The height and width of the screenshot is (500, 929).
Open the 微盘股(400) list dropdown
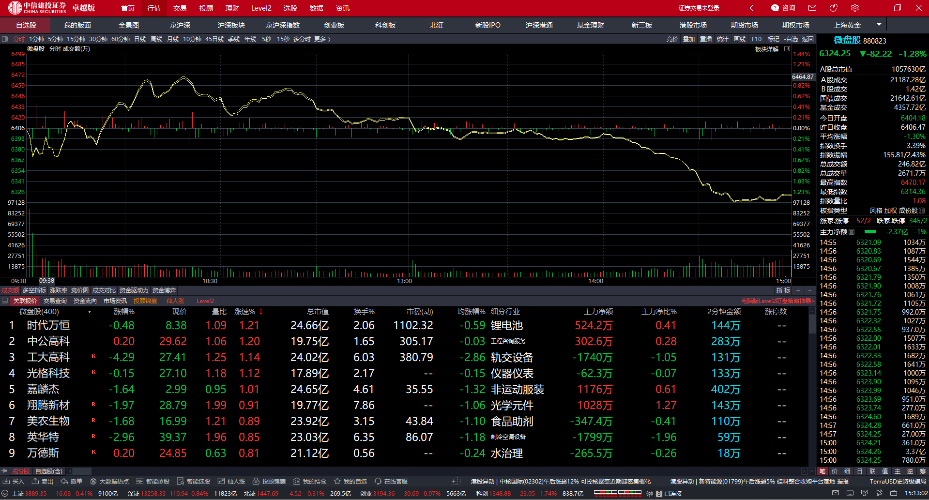(23, 310)
